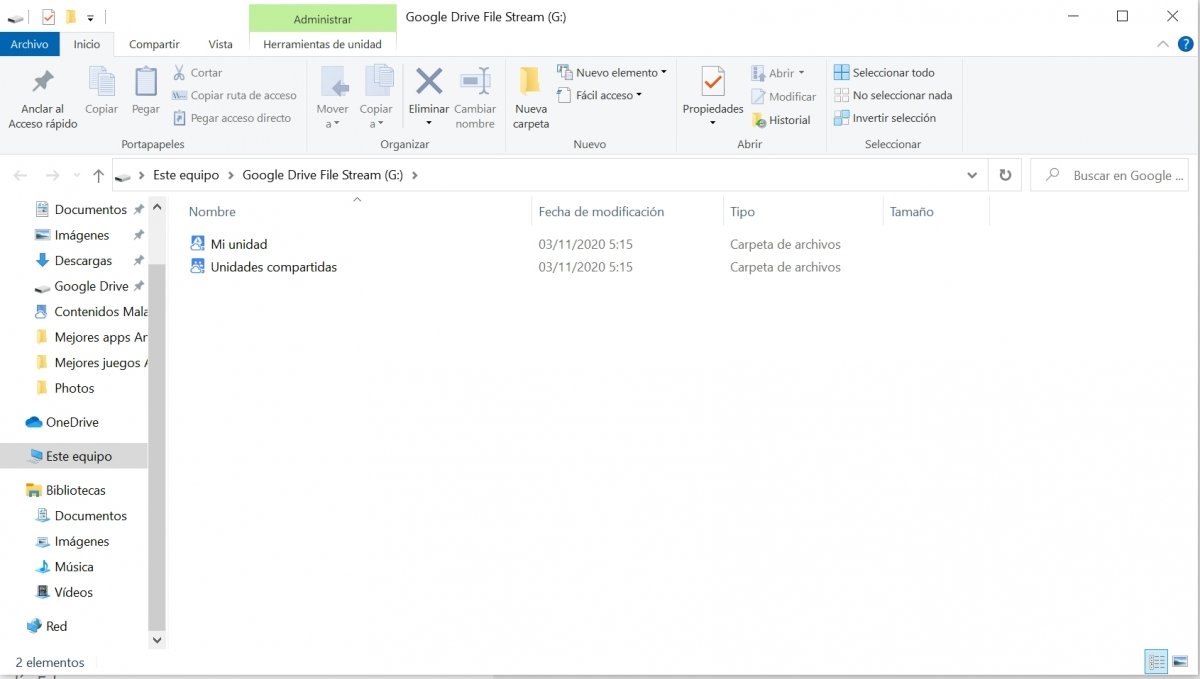Image resolution: width=1200 pixels, height=679 pixels.
Task: Select the Mi unidad folder
Action: [228, 244]
